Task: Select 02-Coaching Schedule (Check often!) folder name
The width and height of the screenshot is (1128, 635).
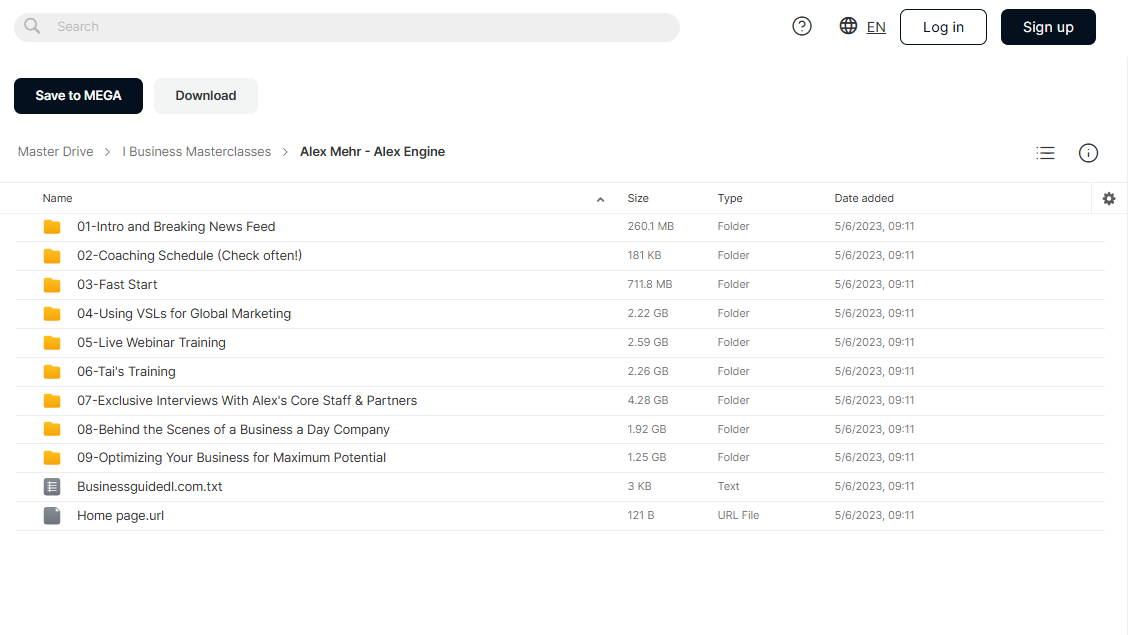Action: [189, 255]
